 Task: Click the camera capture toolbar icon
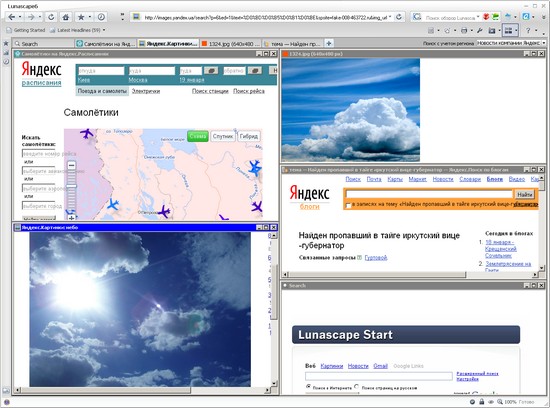coord(491,31)
